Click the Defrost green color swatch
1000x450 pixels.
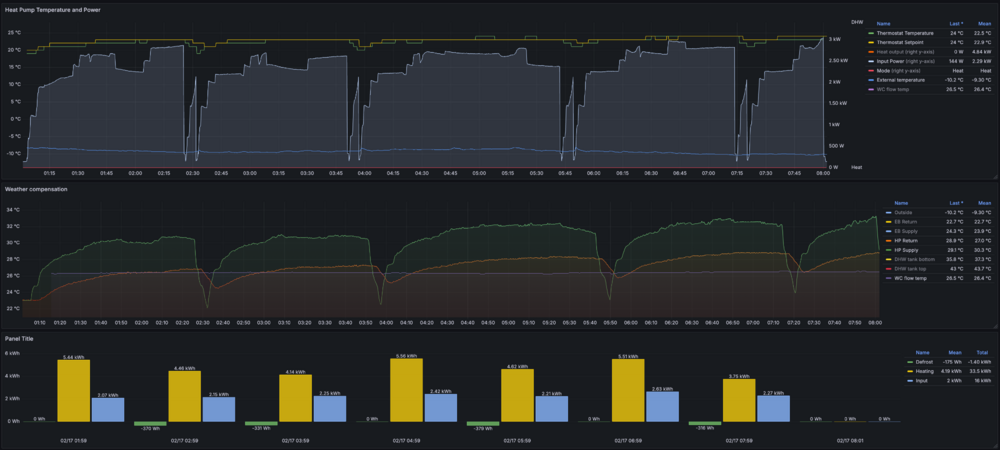[909, 361]
